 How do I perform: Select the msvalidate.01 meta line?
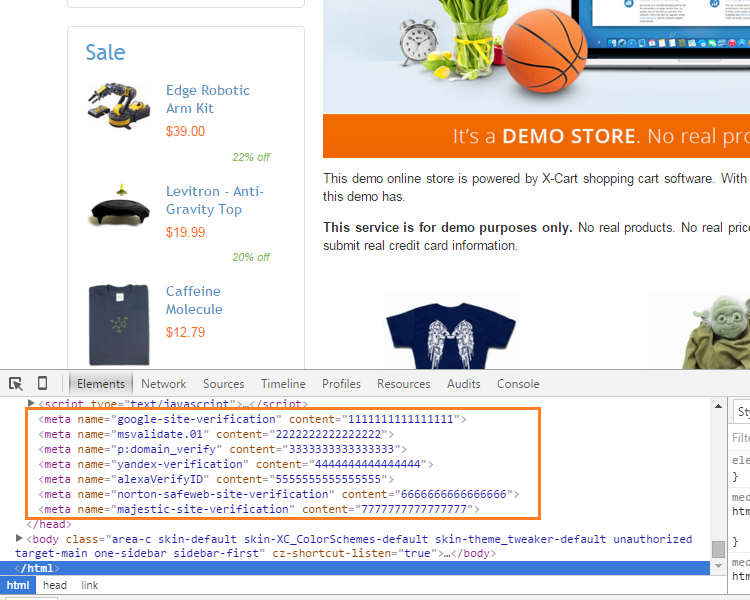click(x=216, y=434)
